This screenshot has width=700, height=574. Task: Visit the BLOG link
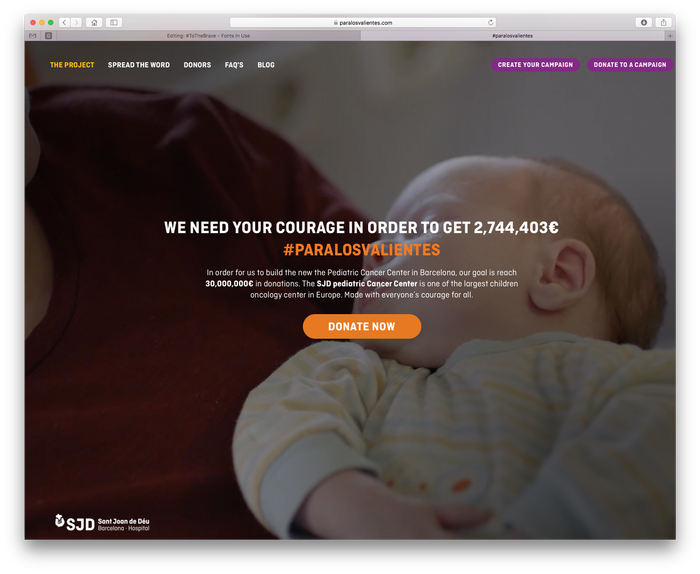266,65
